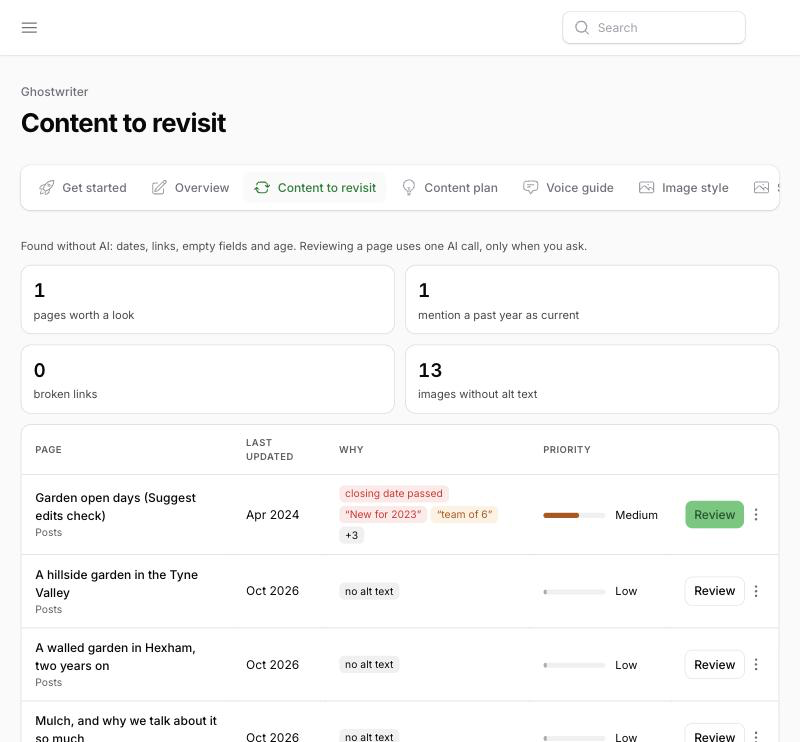The width and height of the screenshot is (800, 742).
Task: Go to the Content plan tab
Action: tap(449, 188)
